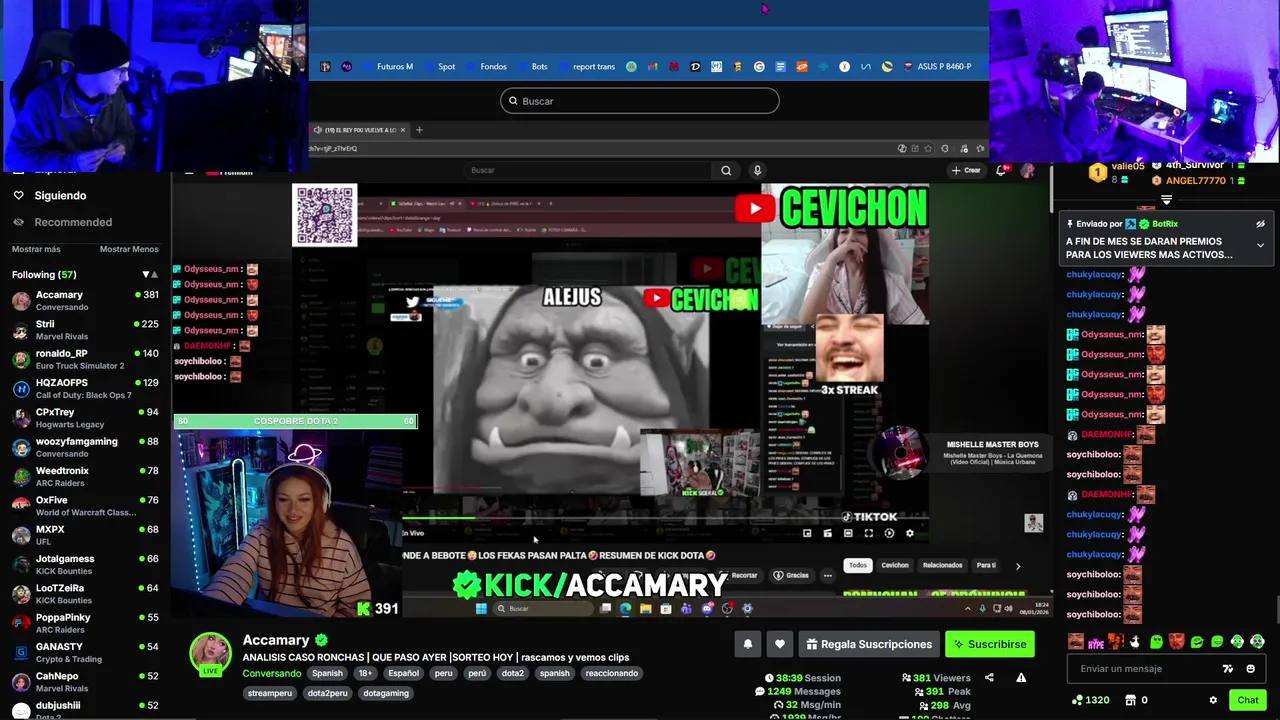Send message with green Chat button
The image size is (1280, 720).
1248,700
